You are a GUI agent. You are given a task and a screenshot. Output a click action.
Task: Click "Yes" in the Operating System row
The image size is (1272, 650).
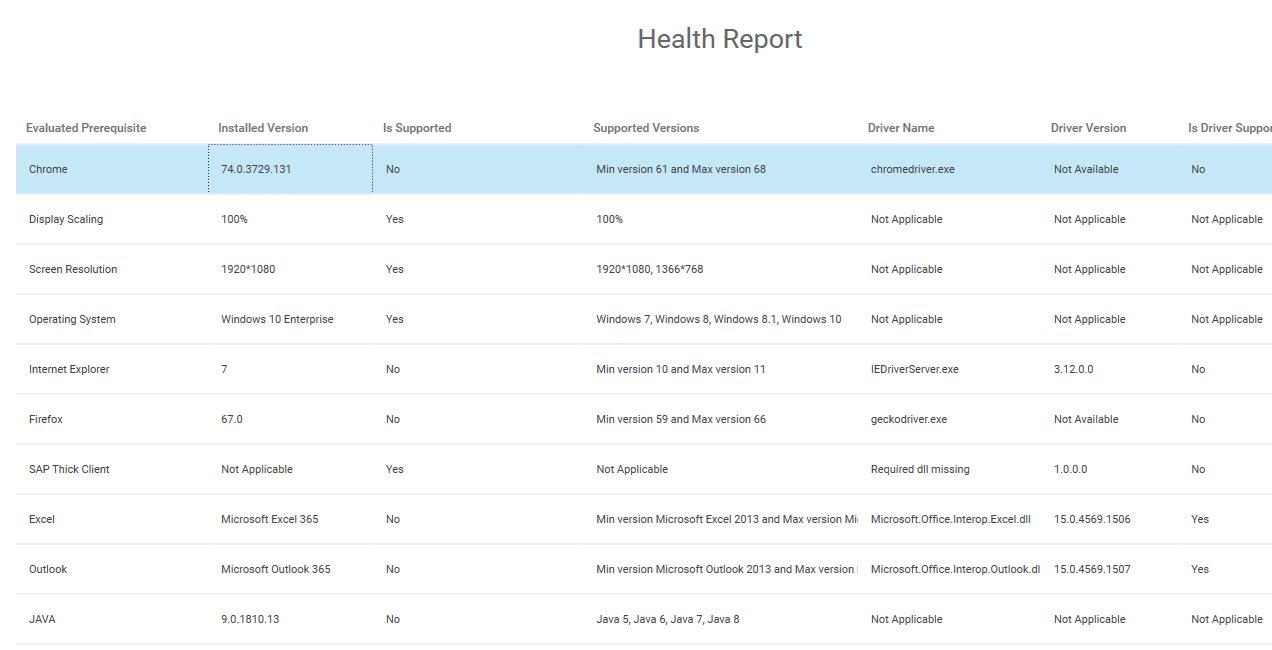[395, 319]
